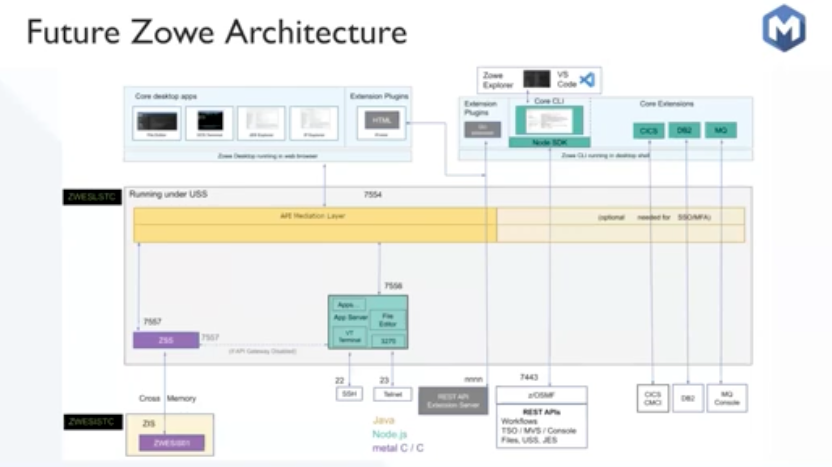Click the ZWESISTC black label
This screenshot has width=832, height=467.
[92, 421]
